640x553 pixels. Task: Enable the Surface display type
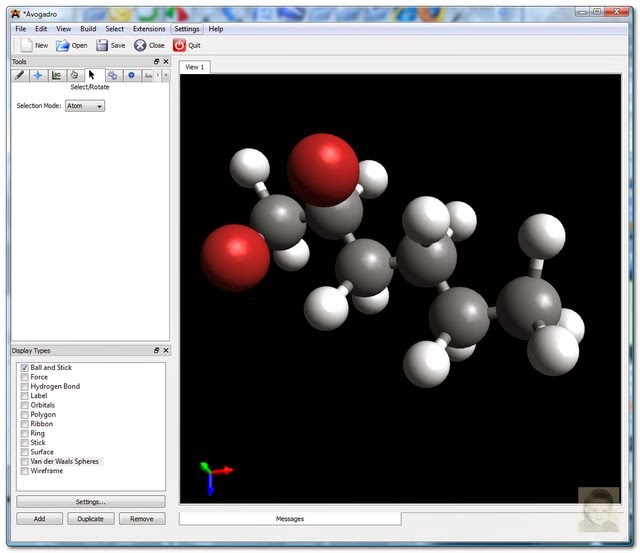tap(24, 452)
